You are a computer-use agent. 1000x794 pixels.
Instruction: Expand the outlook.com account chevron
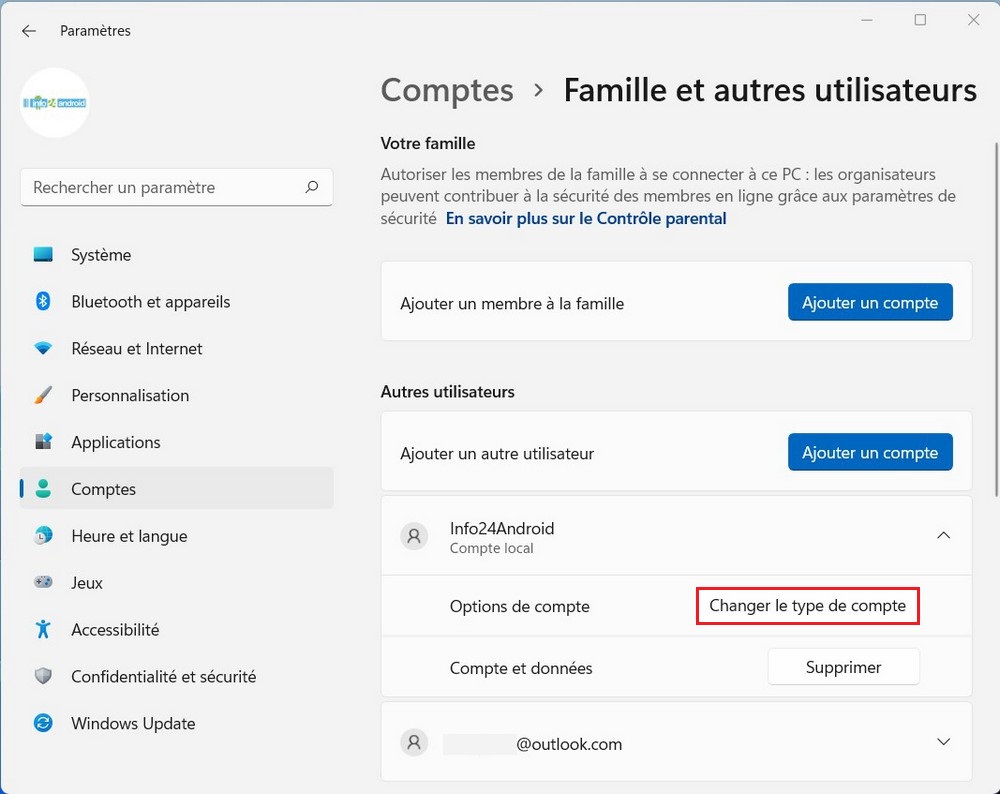pyautogui.click(x=943, y=742)
